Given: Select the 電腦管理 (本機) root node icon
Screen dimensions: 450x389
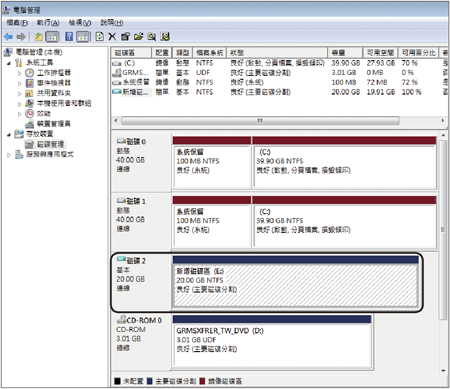Looking at the screenshot, I should click(8, 52).
